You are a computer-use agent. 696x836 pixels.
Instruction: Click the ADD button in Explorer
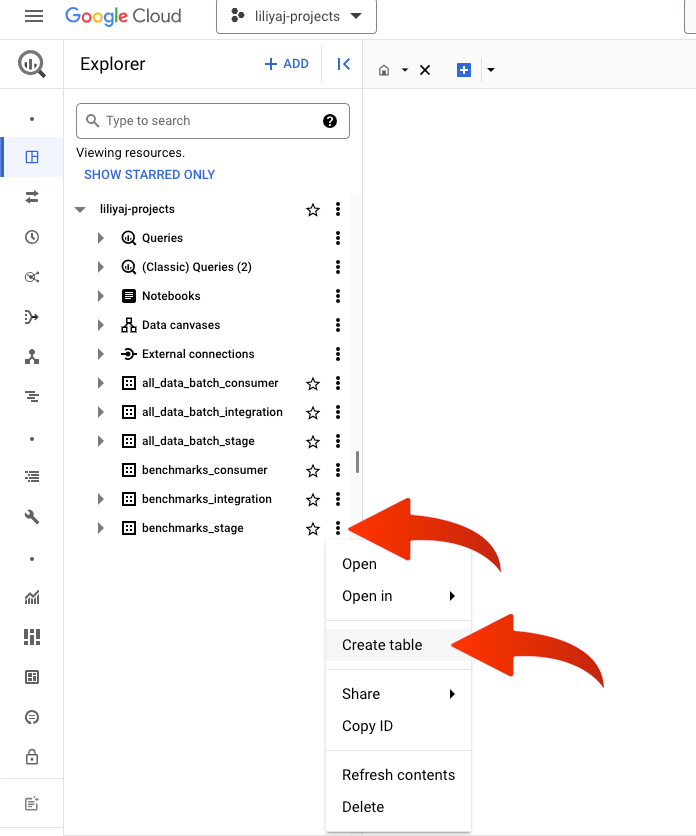(x=286, y=64)
